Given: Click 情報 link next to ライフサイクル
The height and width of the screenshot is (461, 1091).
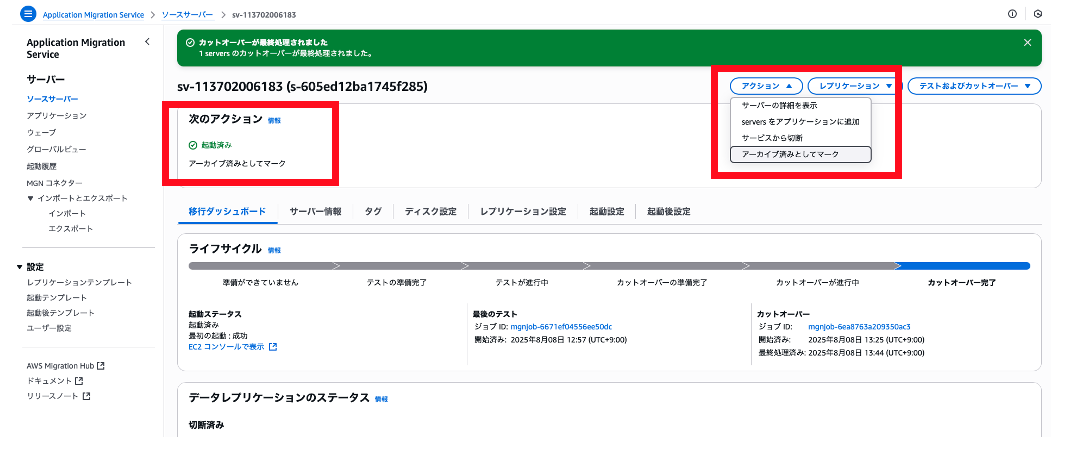Looking at the screenshot, I should coord(274,250).
